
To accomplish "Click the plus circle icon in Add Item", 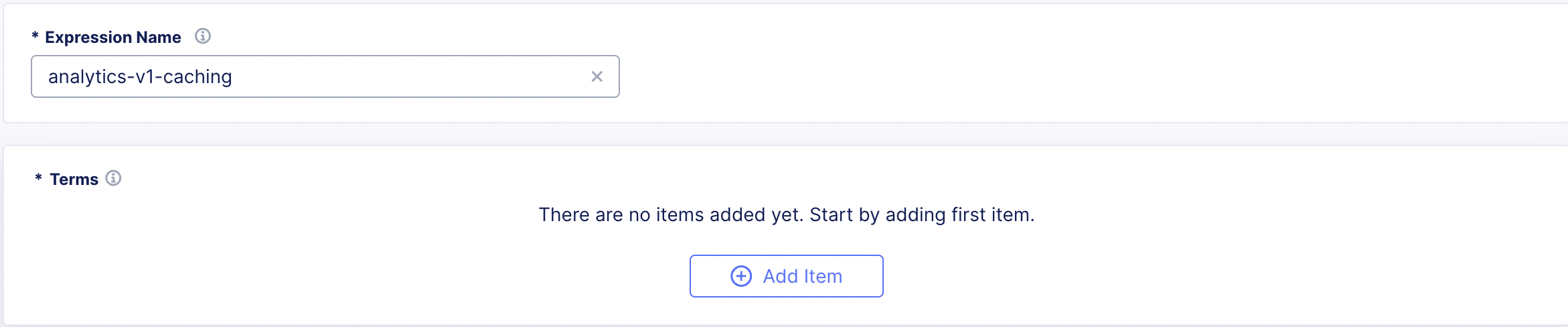I will pos(741,276).
